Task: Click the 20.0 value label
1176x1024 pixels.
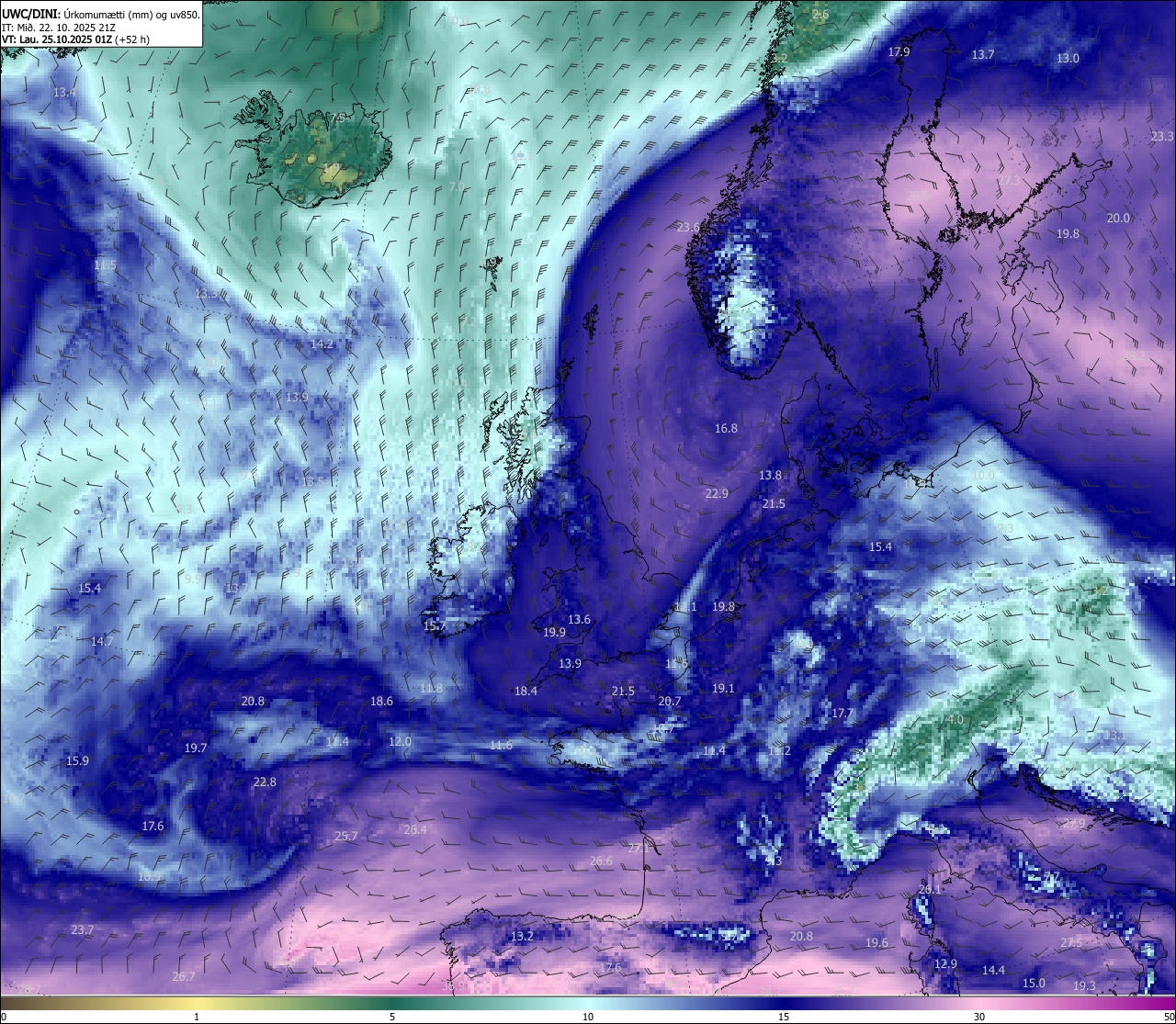Action: tap(1118, 218)
